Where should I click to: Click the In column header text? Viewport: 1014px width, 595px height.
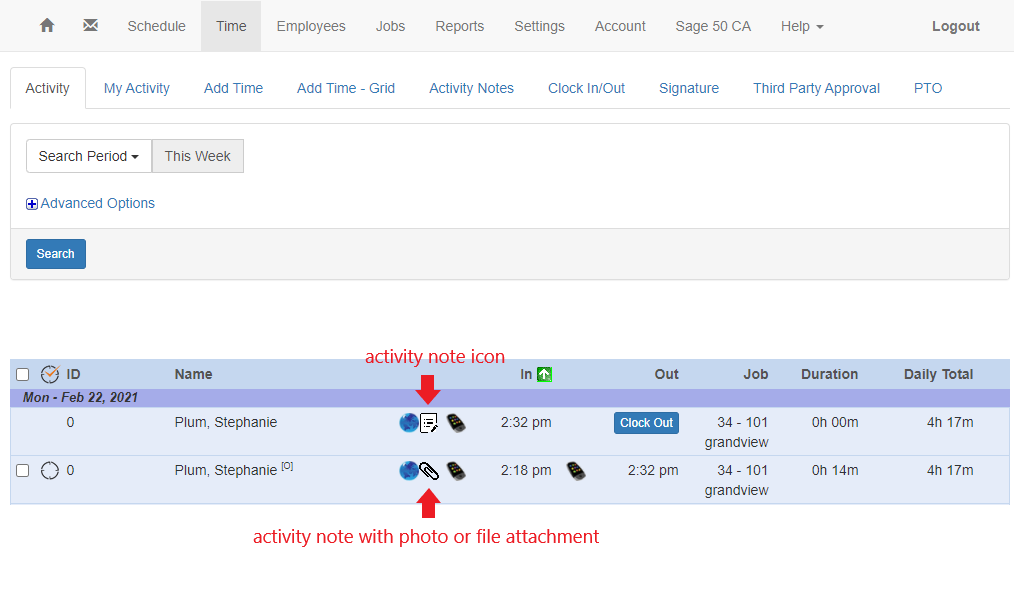click(x=526, y=374)
